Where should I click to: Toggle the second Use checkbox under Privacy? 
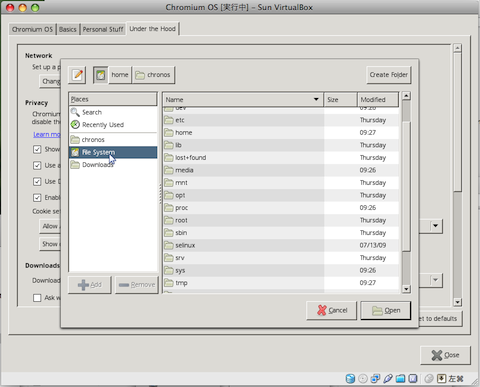pos(37,181)
